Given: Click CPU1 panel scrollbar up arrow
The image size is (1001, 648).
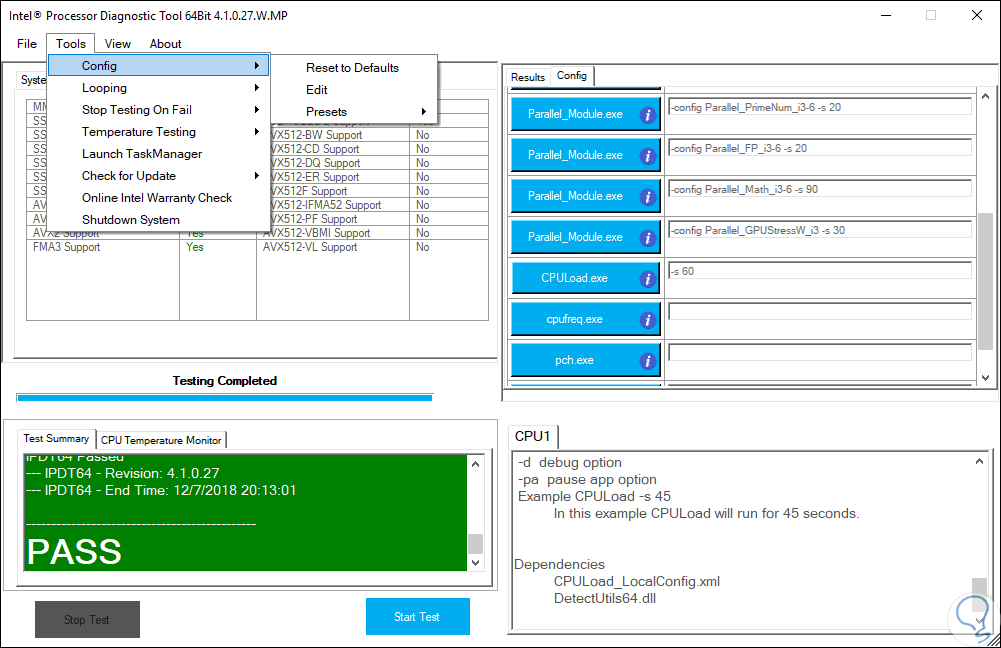Looking at the screenshot, I should (979, 461).
